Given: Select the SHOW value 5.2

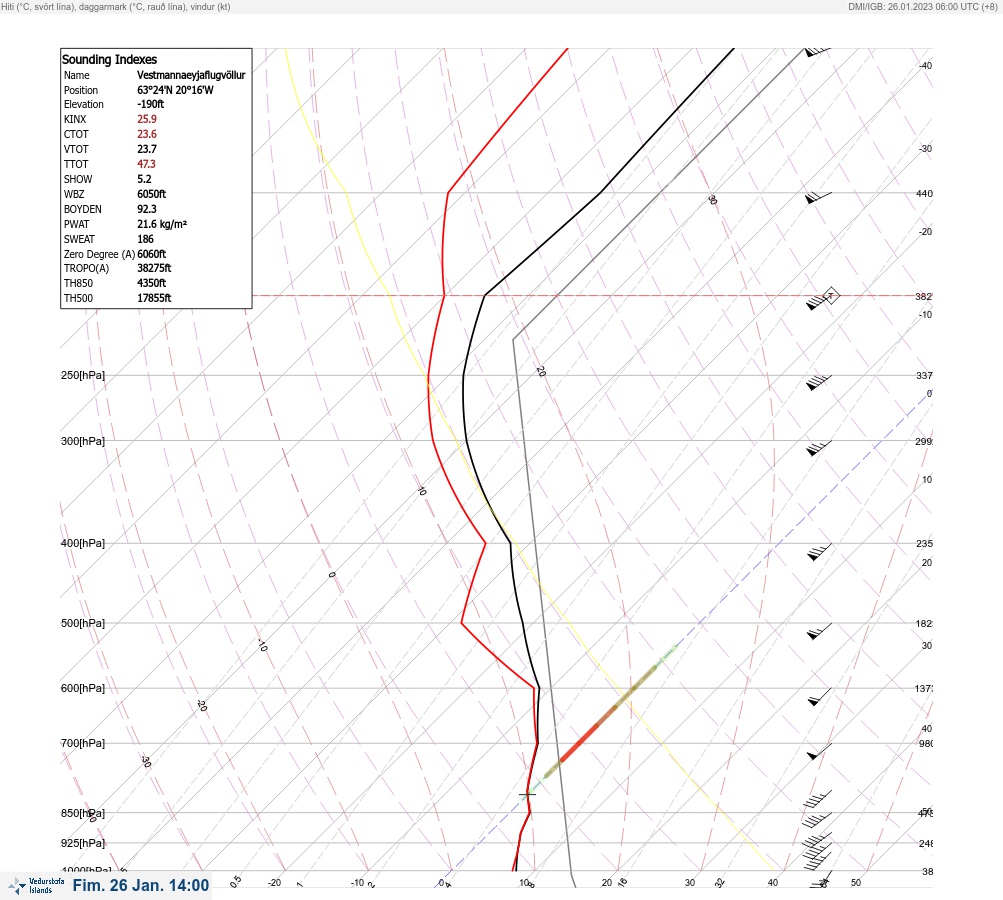Looking at the screenshot, I should point(144,179).
